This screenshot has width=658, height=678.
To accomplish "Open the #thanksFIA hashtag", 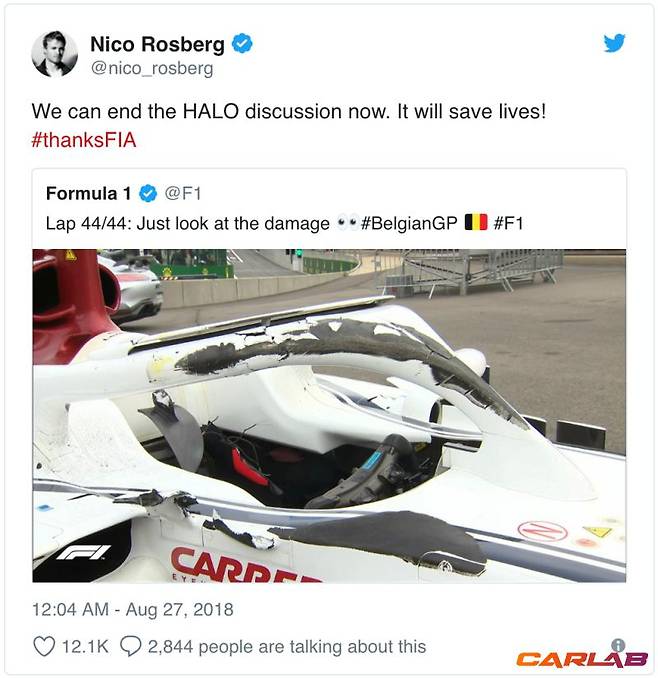I will pos(84,140).
